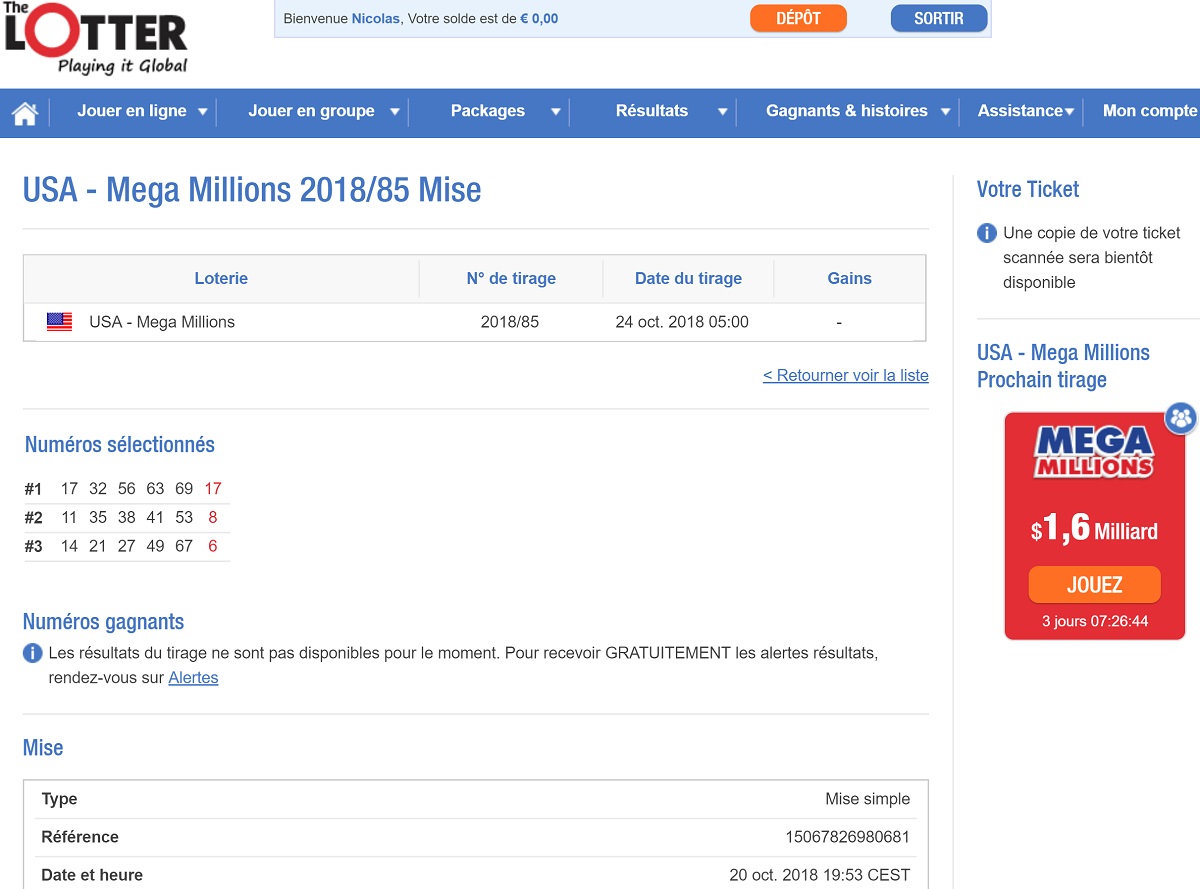Click line #2 label in selected numbers
Image resolution: width=1200 pixels, height=889 pixels.
point(34,518)
